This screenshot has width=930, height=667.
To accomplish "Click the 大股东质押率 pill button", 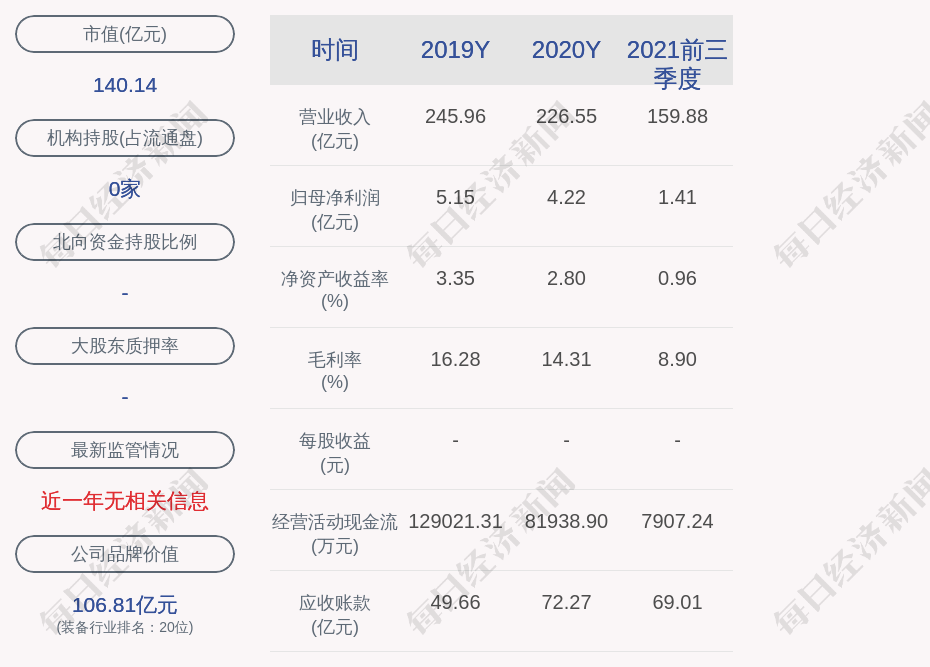I will pyautogui.click(x=125, y=346).
